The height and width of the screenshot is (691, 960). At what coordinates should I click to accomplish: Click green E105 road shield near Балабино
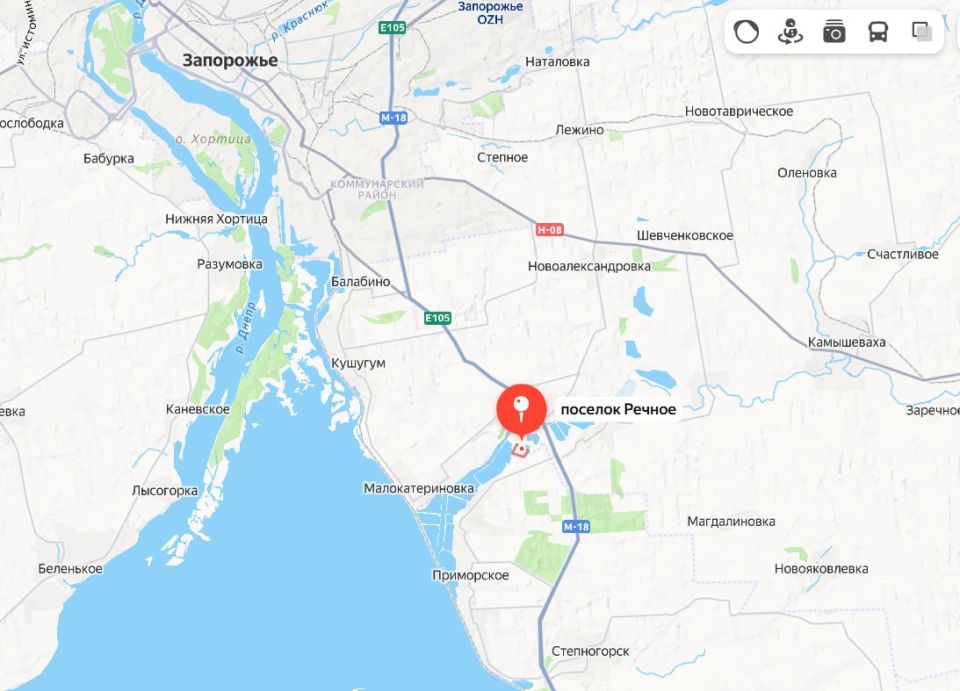(438, 318)
